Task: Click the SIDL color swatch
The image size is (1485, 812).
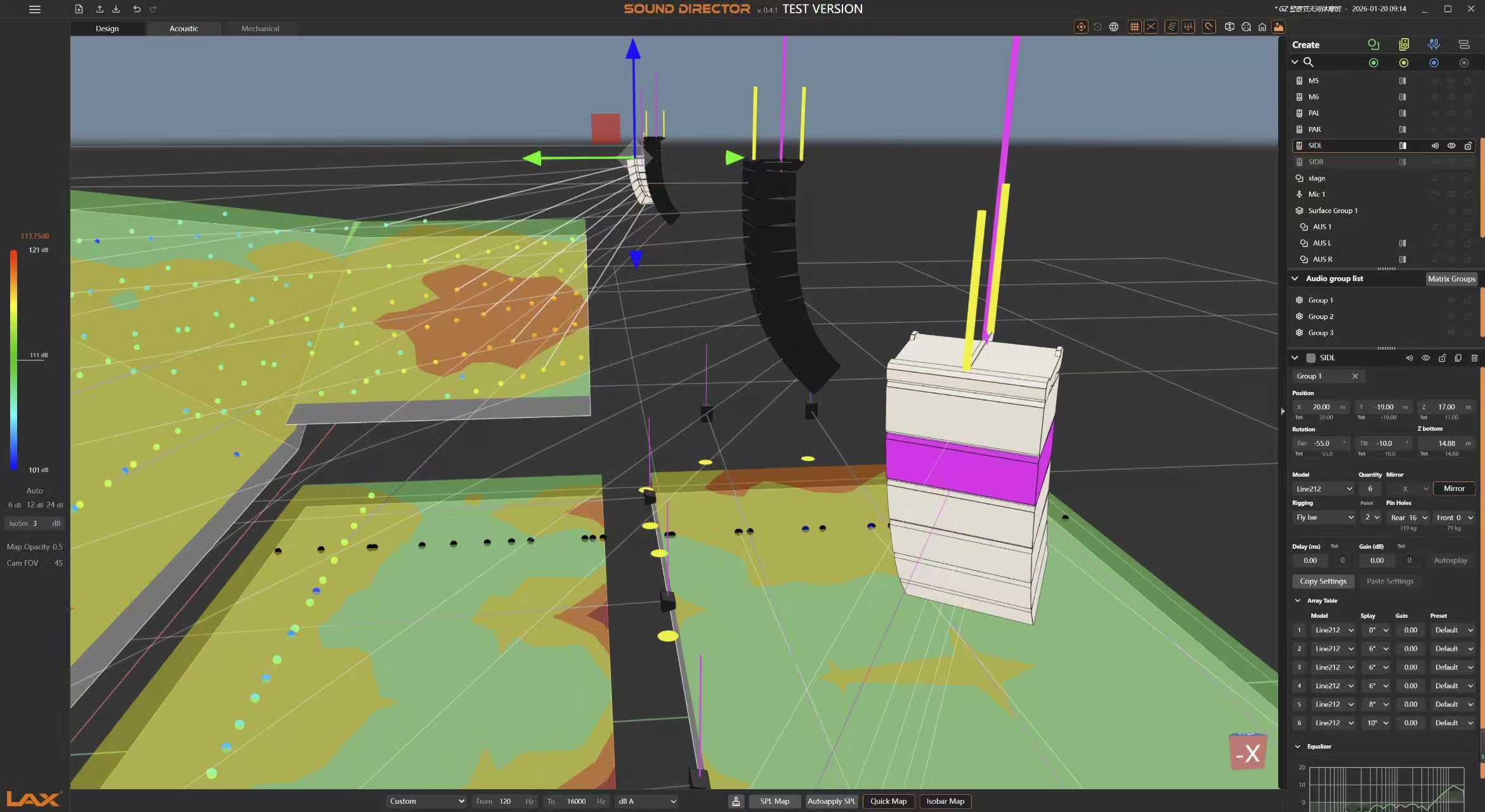Action: coord(1311,358)
